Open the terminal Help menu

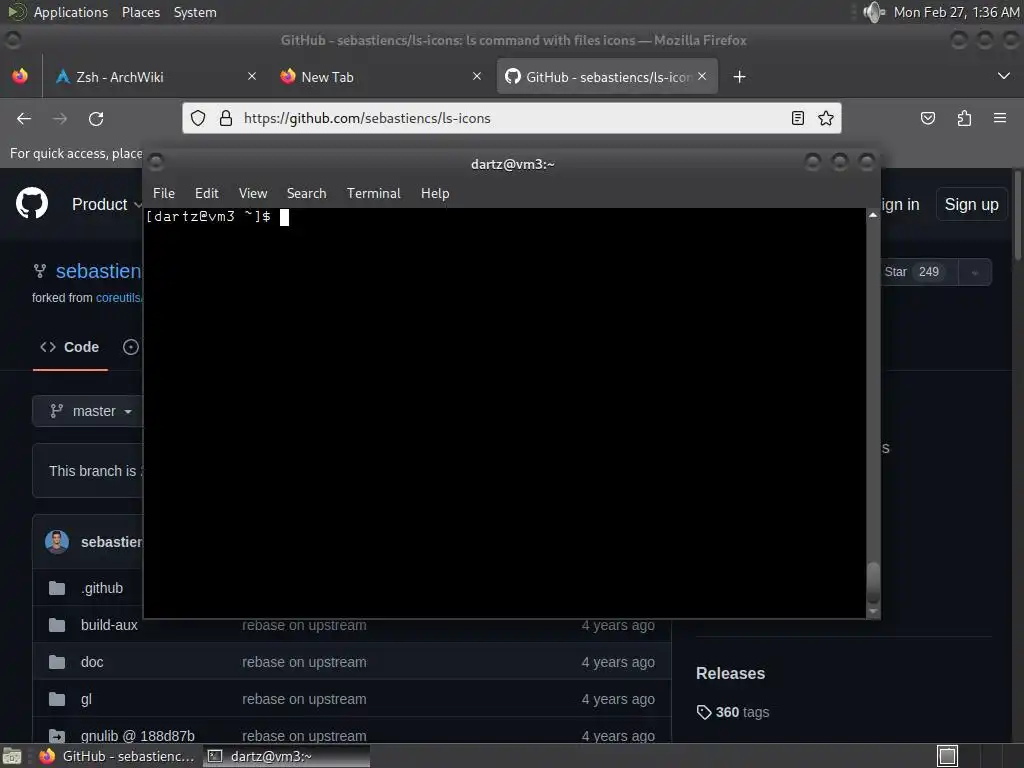click(x=435, y=193)
